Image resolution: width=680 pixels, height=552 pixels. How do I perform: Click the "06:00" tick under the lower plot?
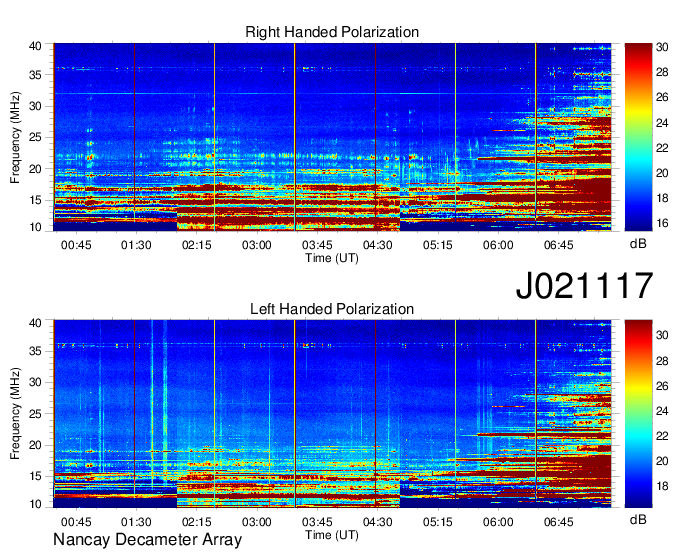498,522
